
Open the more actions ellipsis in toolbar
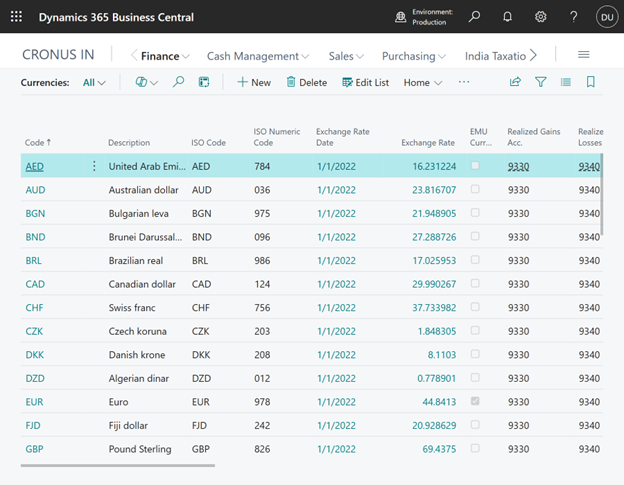[x=464, y=82]
